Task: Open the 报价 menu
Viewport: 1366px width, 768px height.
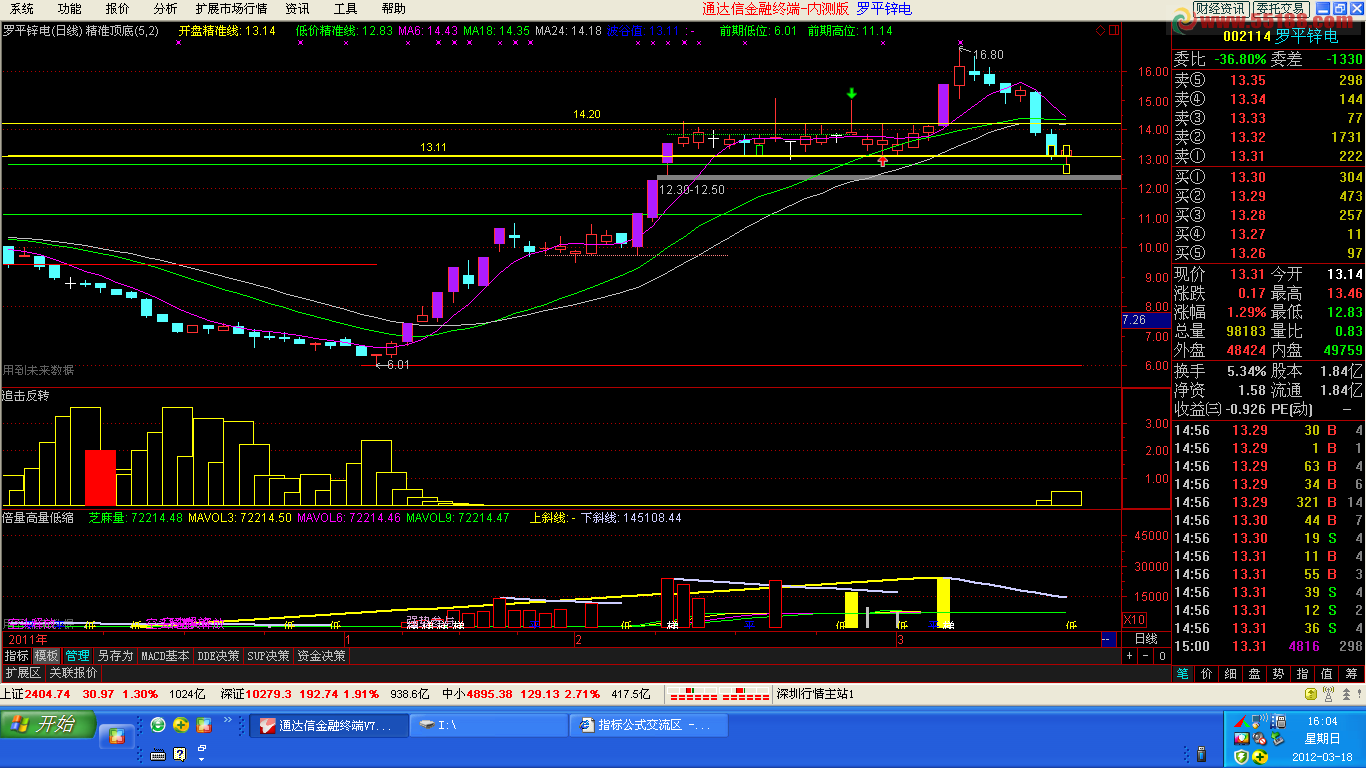Action: [x=118, y=8]
